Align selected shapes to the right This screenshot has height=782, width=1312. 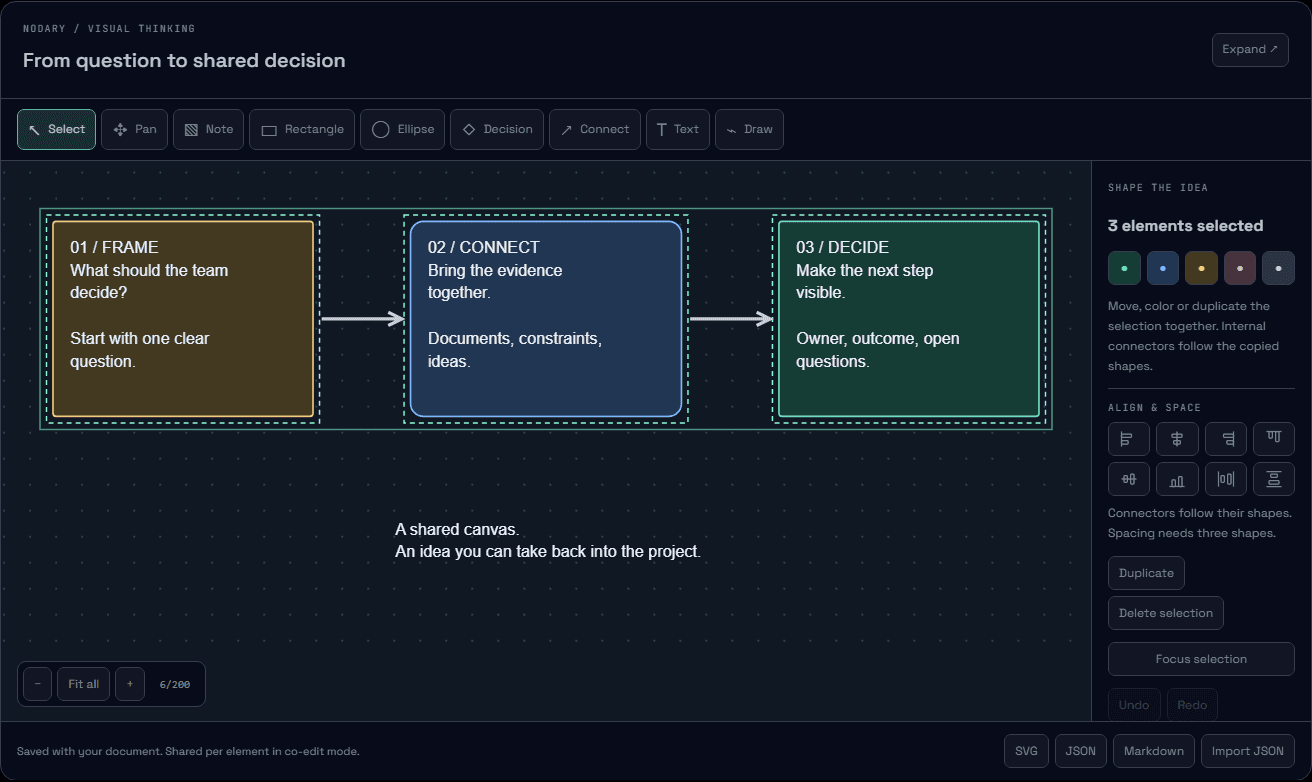(1226, 439)
